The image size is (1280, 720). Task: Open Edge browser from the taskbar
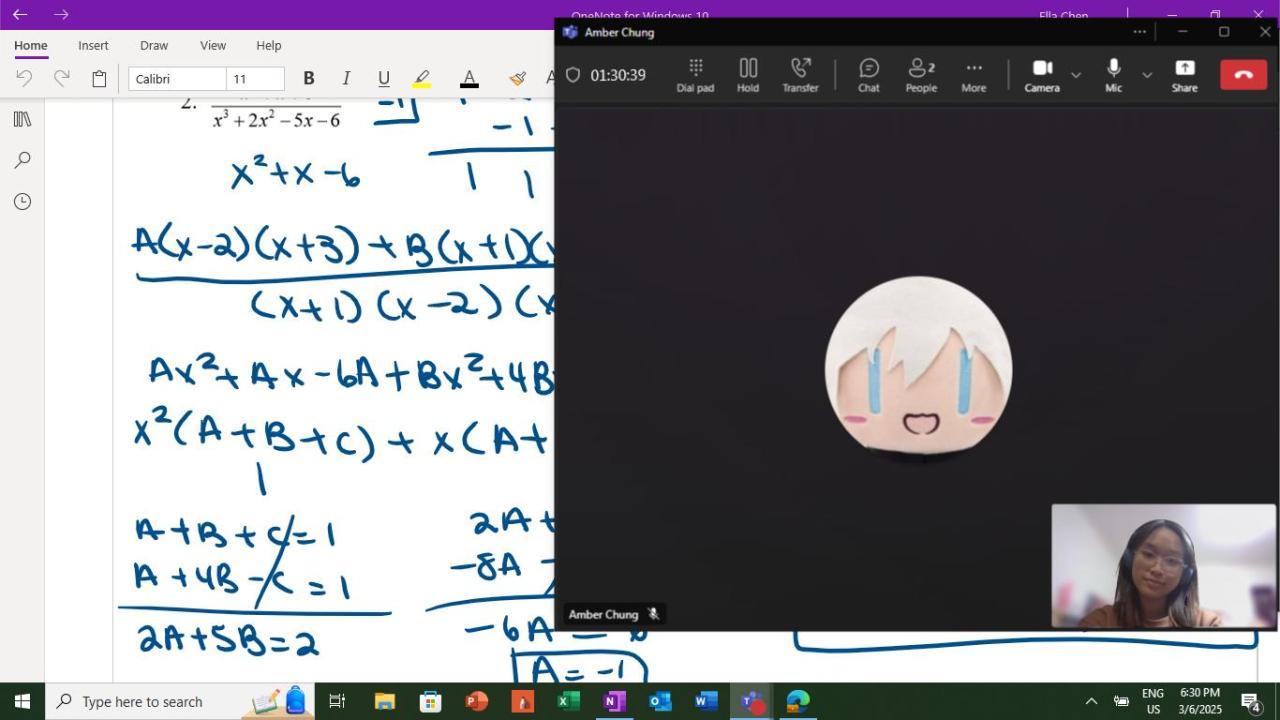click(x=798, y=701)
